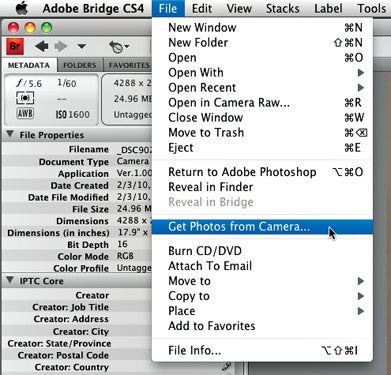Select Return to Adobe Photoshop

pyautogui.click(x=262, y=172)
